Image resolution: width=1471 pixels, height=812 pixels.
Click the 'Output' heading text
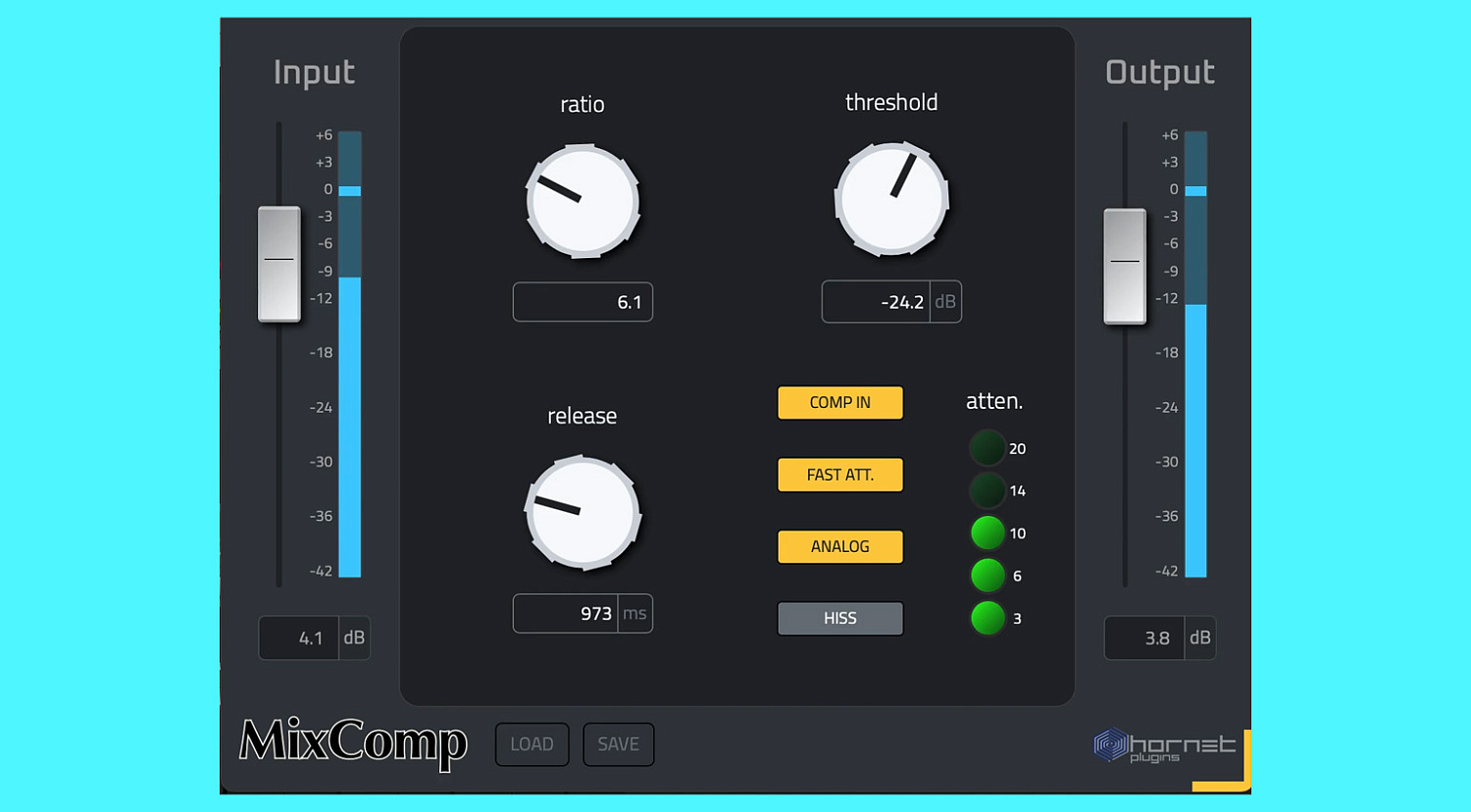pos(1160,73)
